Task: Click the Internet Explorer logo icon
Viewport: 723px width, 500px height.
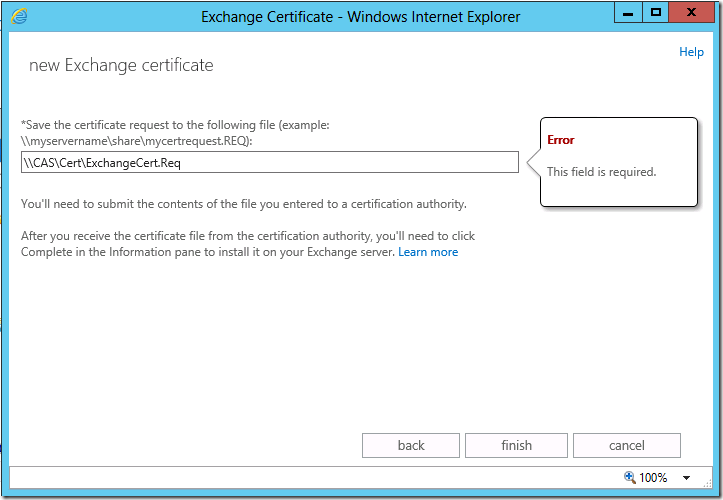Action: point(19,16)
